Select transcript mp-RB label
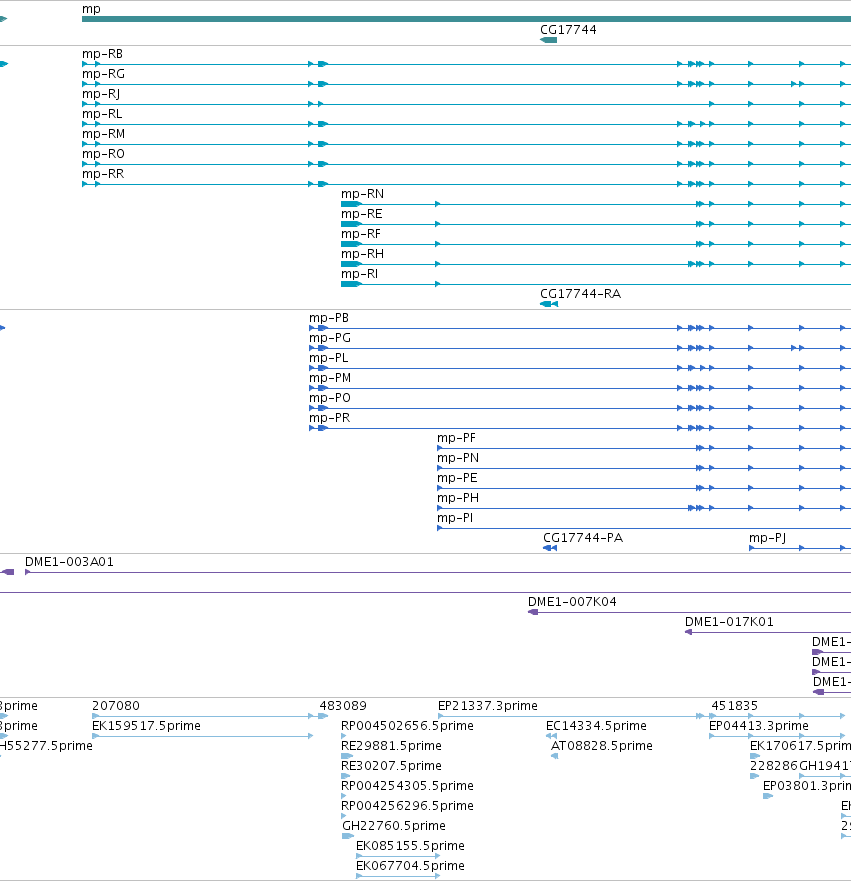This screenshot has height=881, width=851. [x=102, y=54]
